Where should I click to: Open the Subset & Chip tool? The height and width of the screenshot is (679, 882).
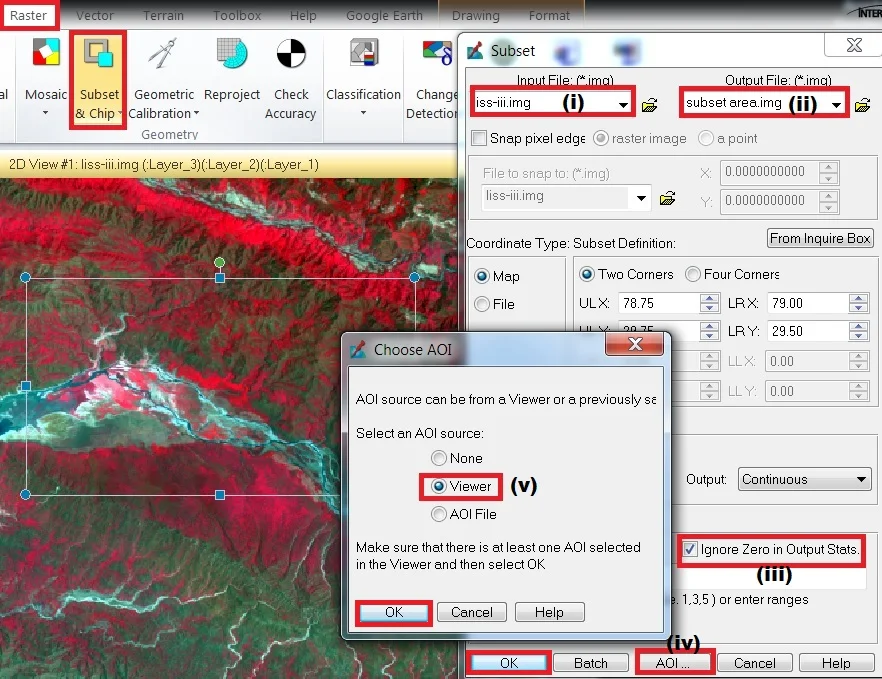[96, 78]
